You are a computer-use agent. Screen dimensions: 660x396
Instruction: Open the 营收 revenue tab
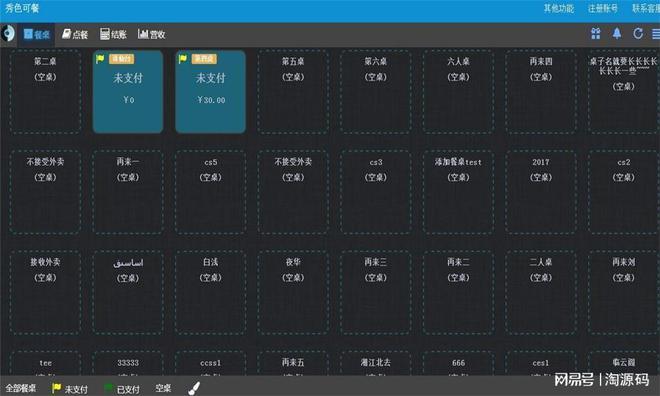(x=152, y=35)
